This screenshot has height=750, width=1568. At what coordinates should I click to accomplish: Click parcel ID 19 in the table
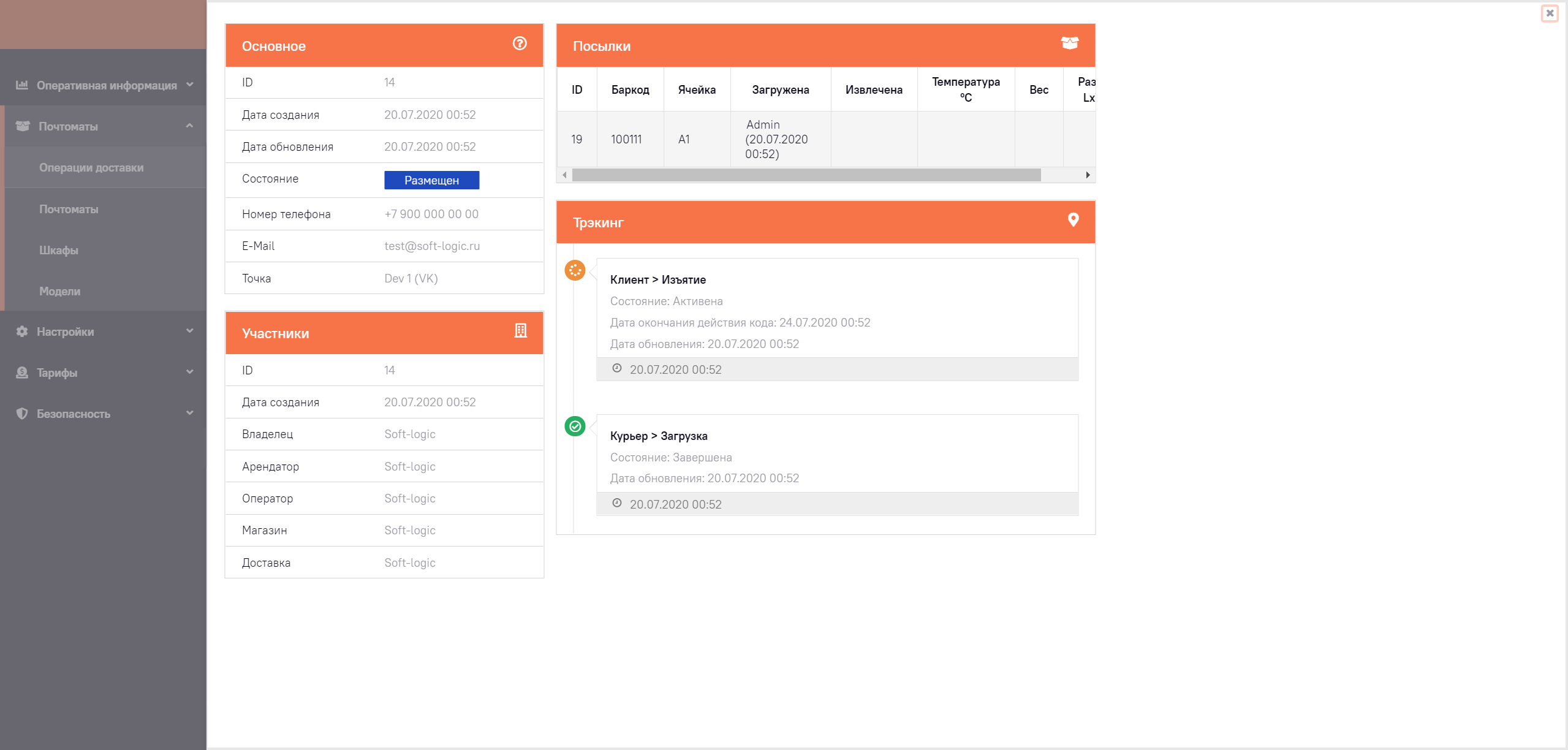coord(577,139)
